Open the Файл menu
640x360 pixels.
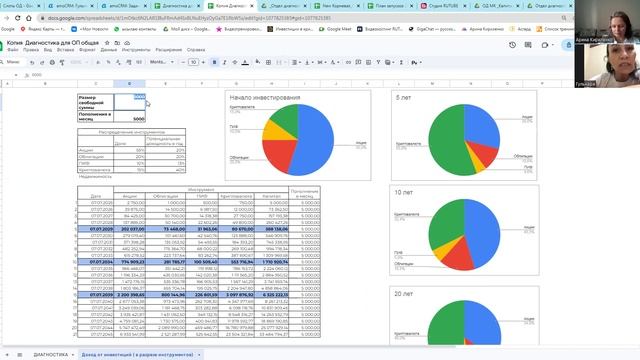13,49
